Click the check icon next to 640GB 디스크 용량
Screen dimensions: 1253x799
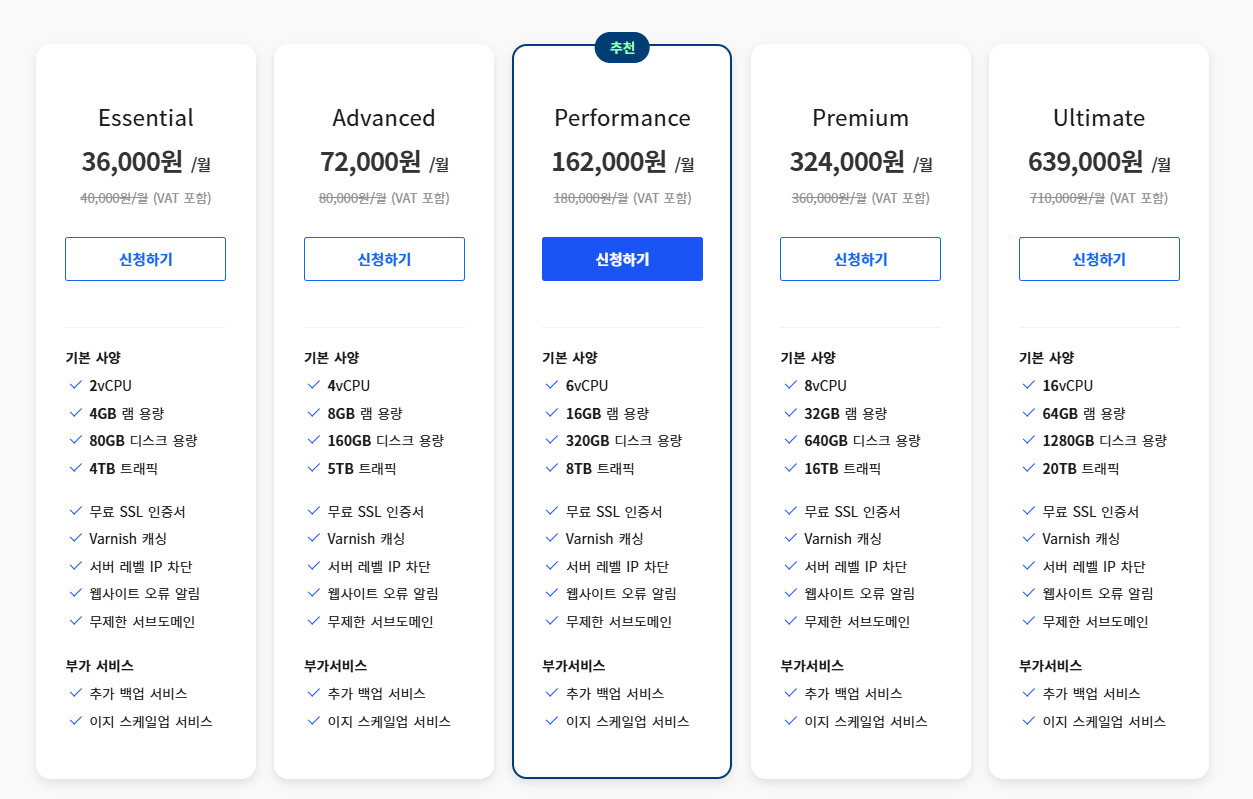click(x=790, y=440)
